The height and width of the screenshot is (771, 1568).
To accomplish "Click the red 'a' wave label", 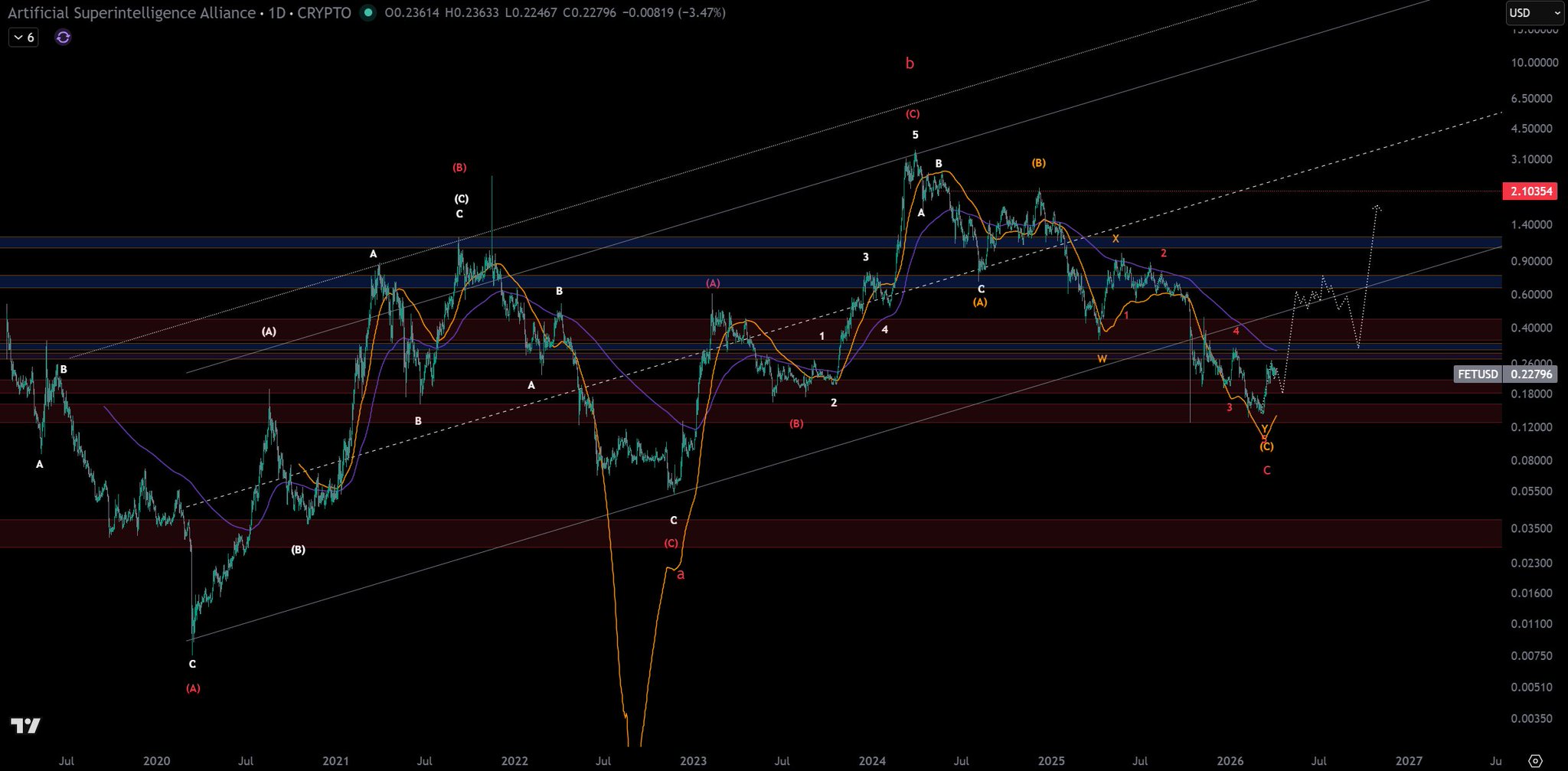I will pos(681,574).
